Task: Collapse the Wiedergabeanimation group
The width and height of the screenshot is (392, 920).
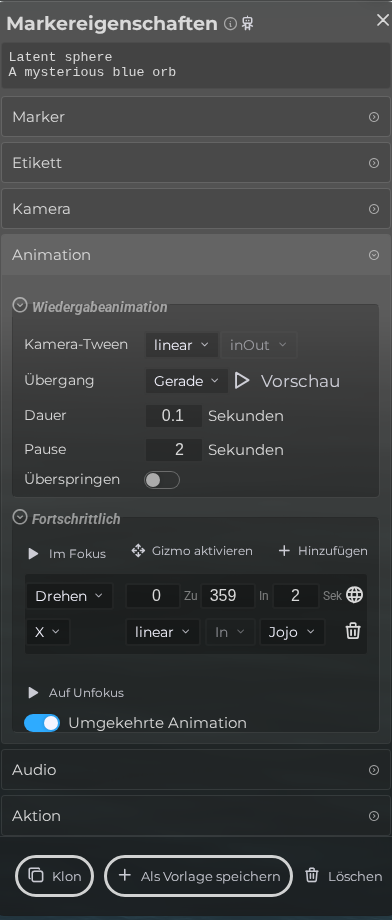Action: pos(20,306)
